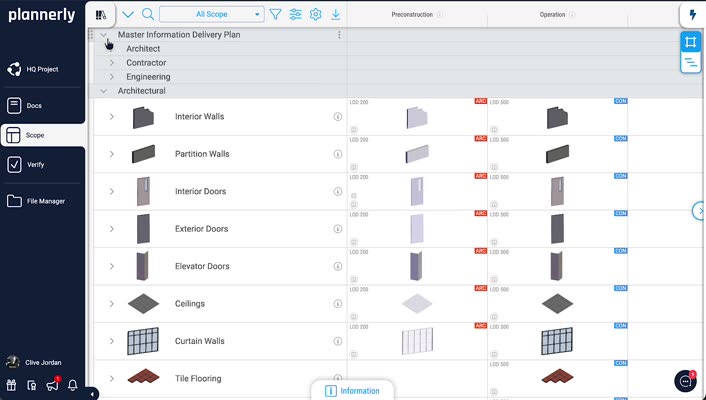This screenshot has height=400, width=706.
Task: Click the search magnifier icon
Action: [x=148, y=14]
